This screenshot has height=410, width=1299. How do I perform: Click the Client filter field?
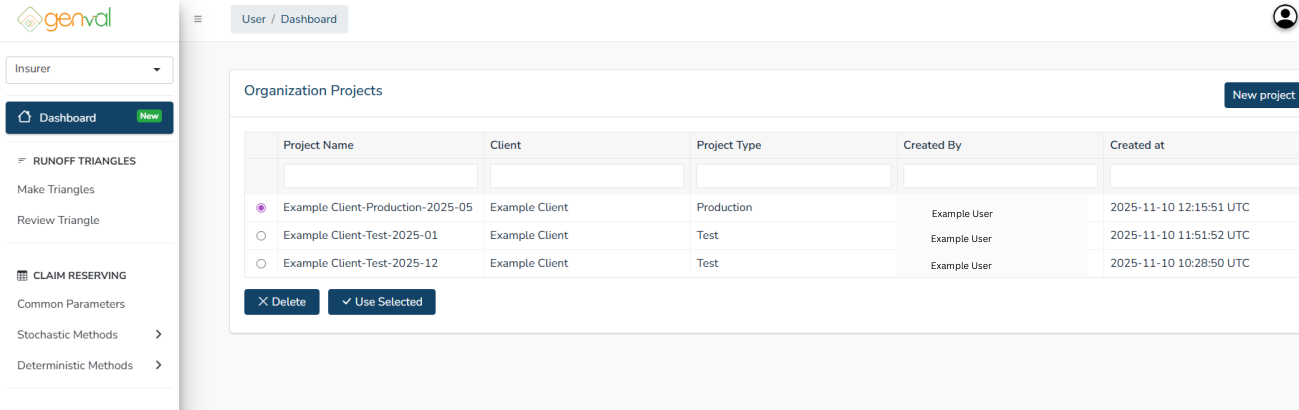click(587, 176)
